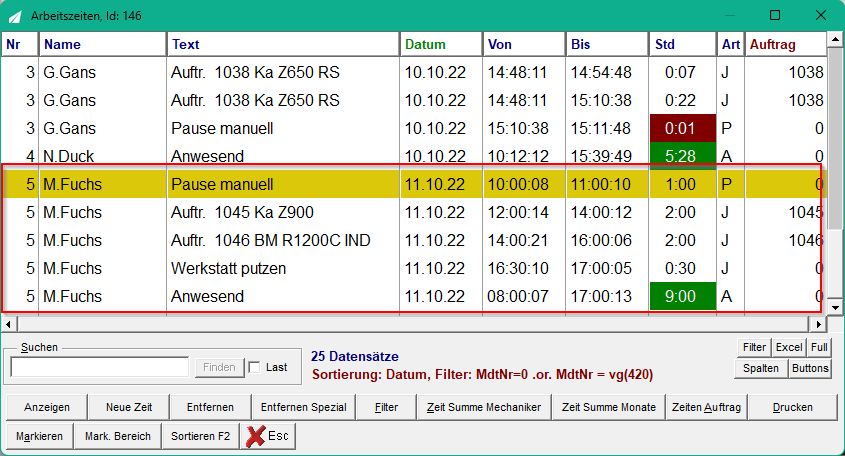Click the Auftrag column header
The width and height of the screenshot is (845, 456).
(786, 44)
